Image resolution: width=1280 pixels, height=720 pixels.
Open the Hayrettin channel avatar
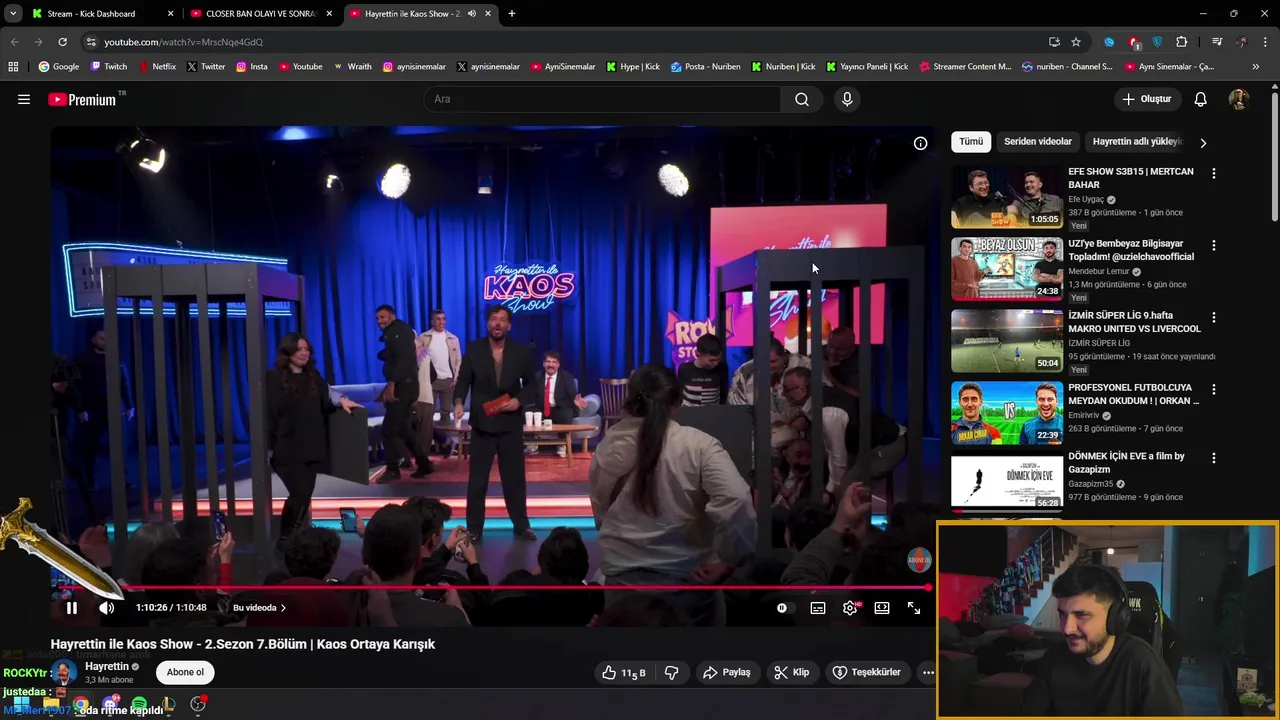64,672
